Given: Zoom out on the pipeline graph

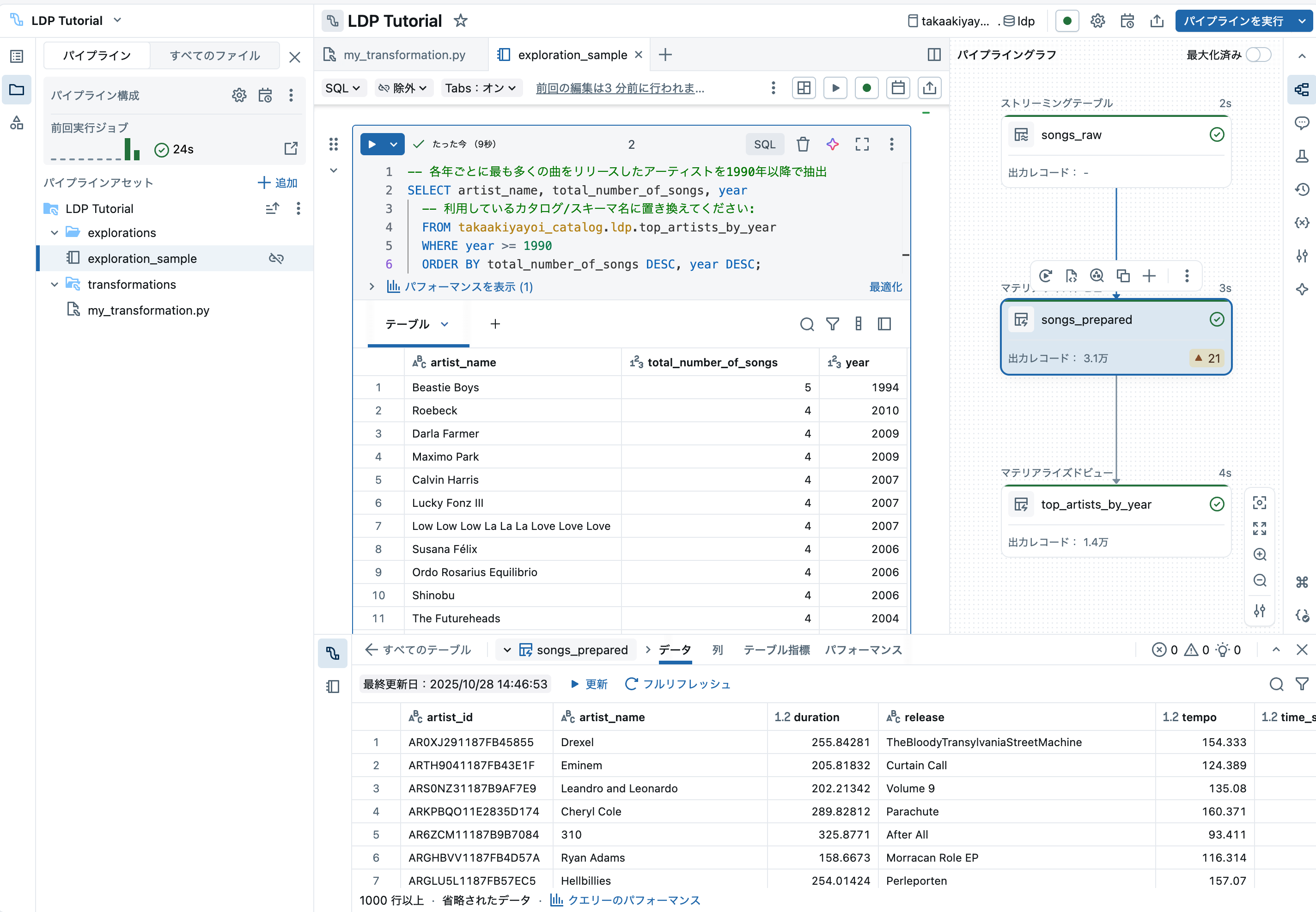Looking at the screenshot, I should point(1260,581).
